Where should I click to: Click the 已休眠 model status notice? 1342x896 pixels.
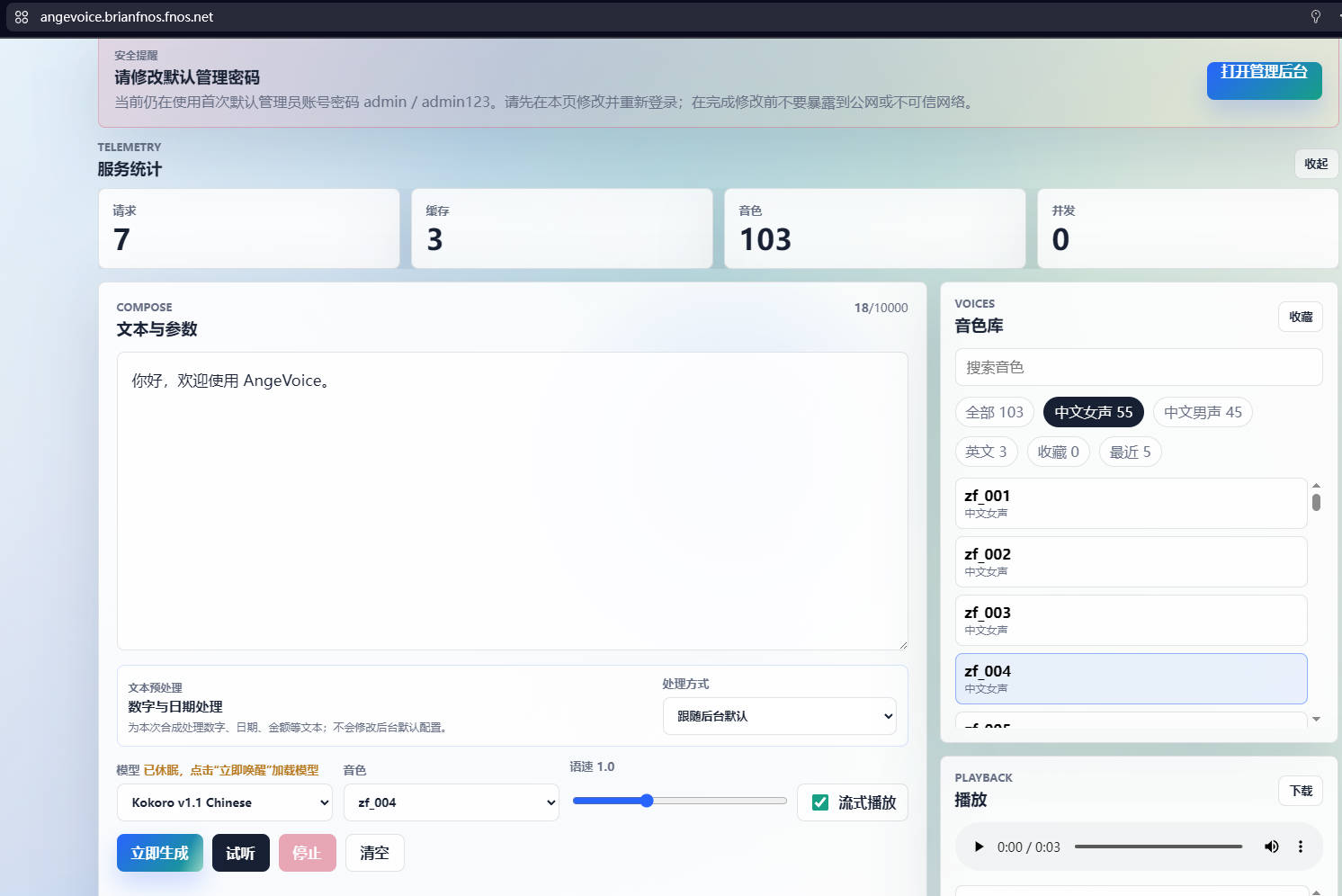231,770
